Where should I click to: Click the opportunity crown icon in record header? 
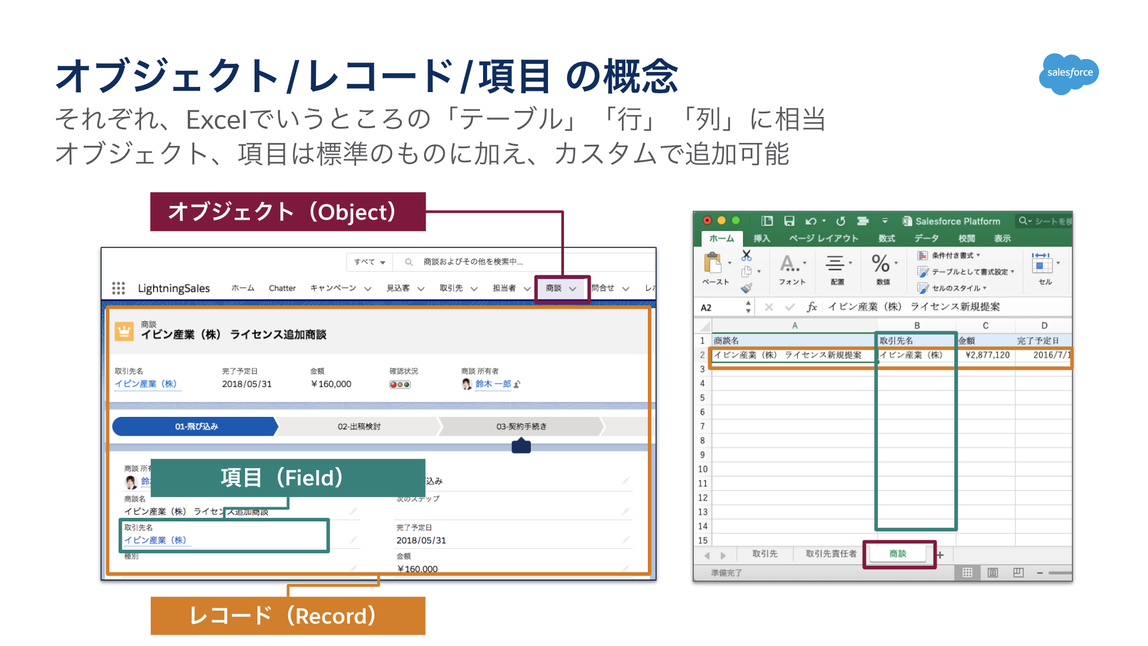pos(124,332)
